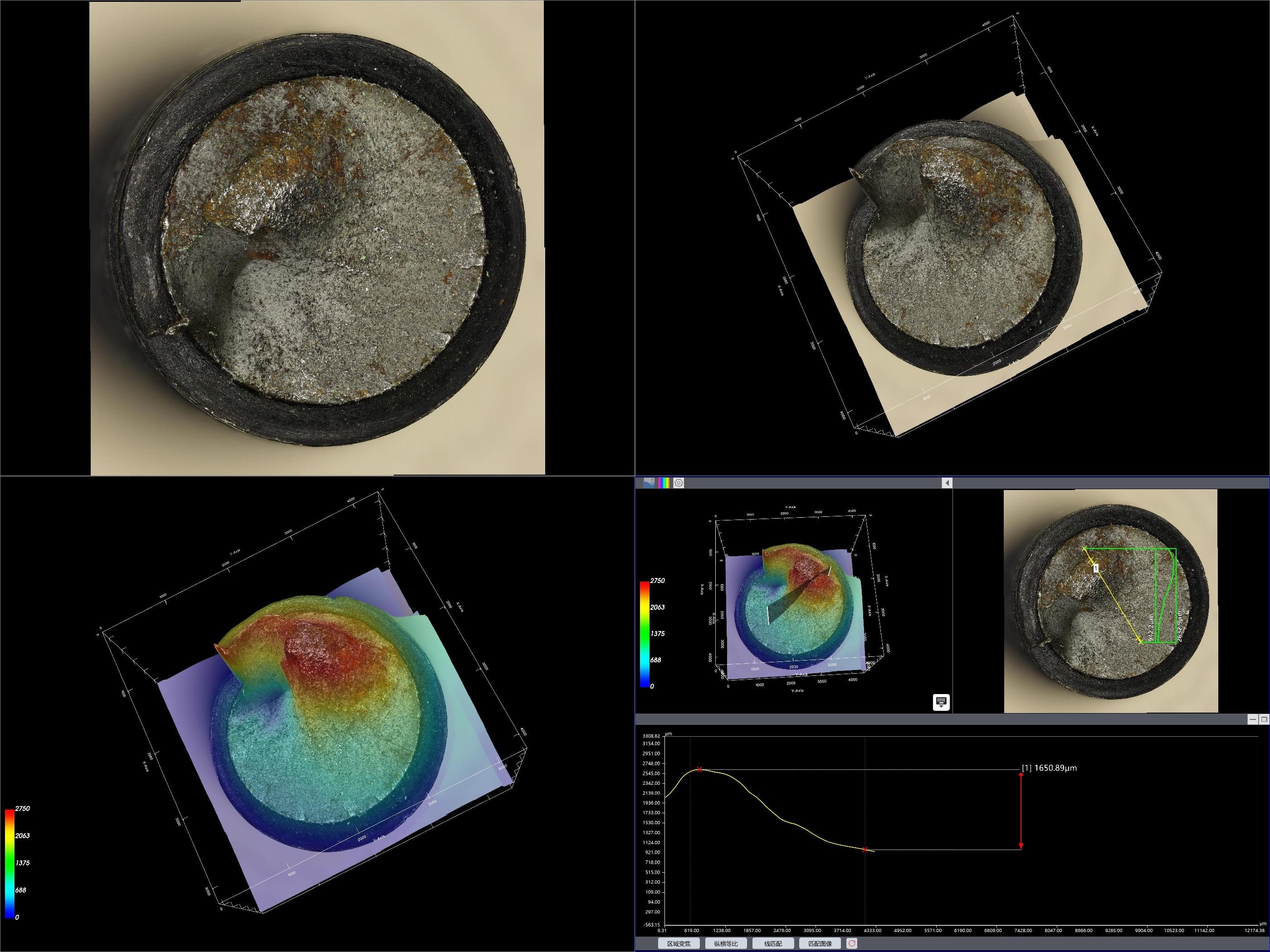The height and width of the screenshot is (952, 1270).
Task: Click the 1650.89µm measurement label
Action: point(1049,768)
